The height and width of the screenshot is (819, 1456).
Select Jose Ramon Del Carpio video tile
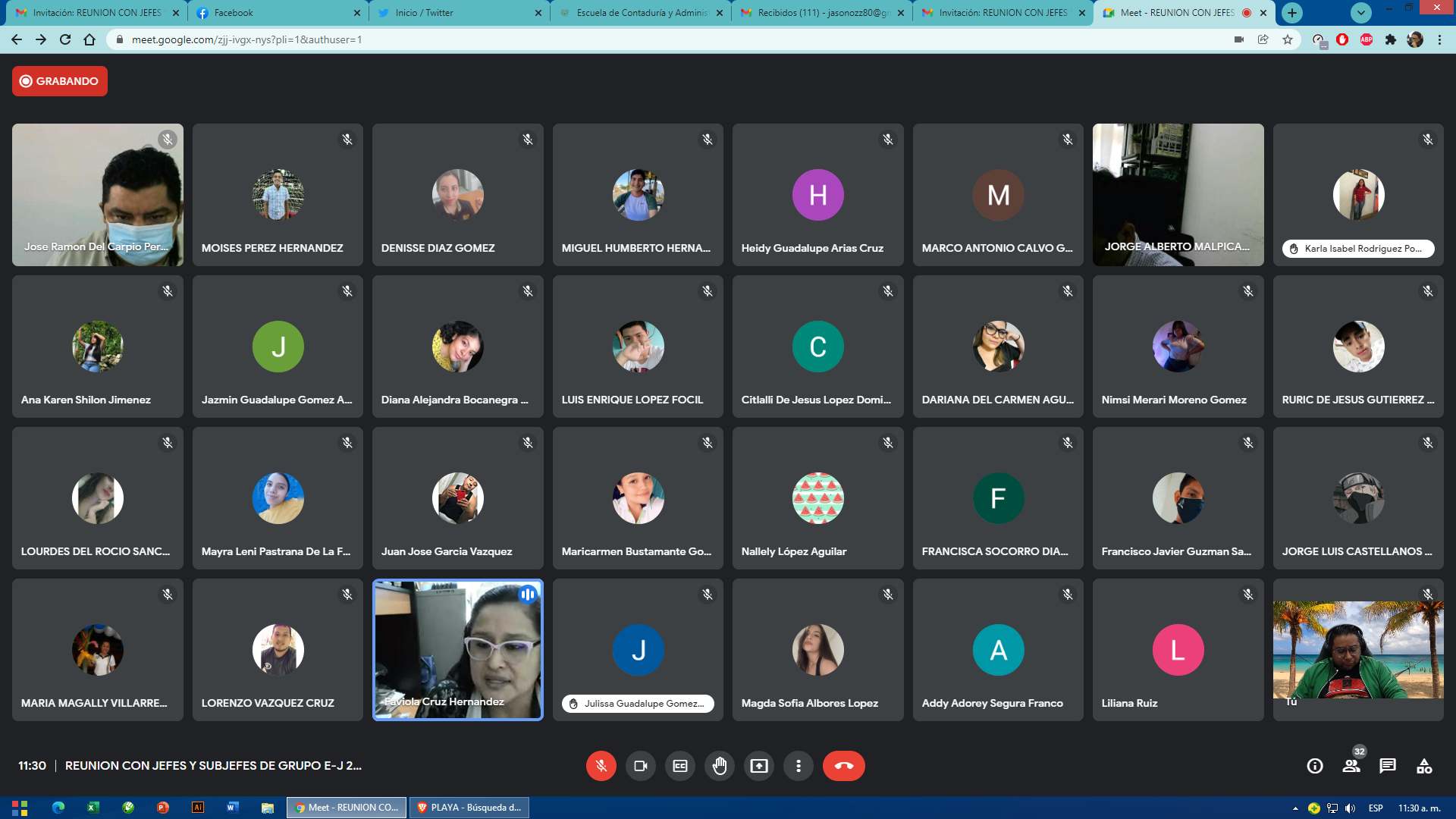(98, 195)
